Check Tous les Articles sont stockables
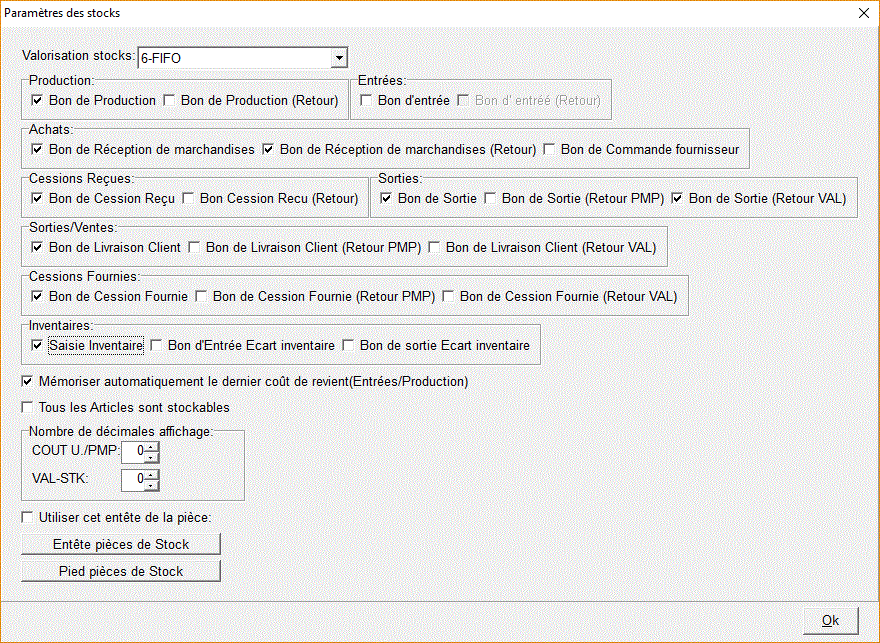The height and width of the screenshot is (643, 880). click(x=27, y=407)
